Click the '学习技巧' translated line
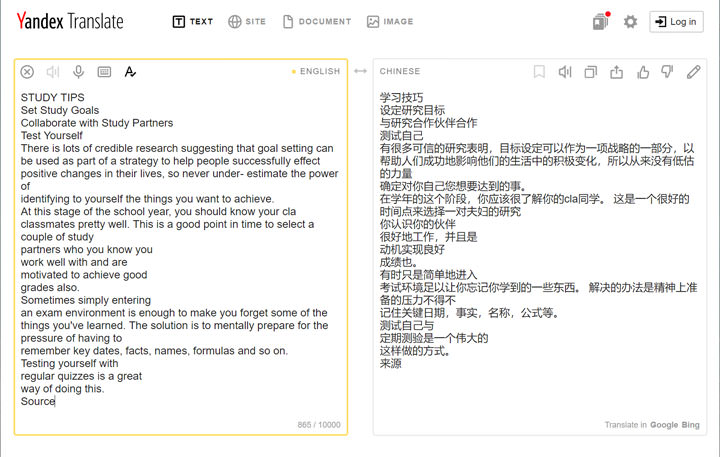The image size is (720, 457). pos(401,97)
